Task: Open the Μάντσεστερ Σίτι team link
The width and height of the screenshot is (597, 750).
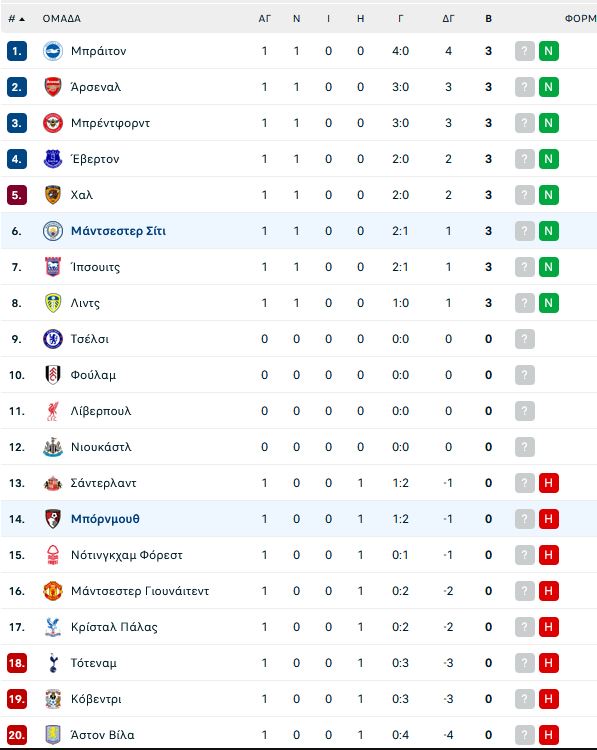Action: pyautogui.click(x=118, y=231)
